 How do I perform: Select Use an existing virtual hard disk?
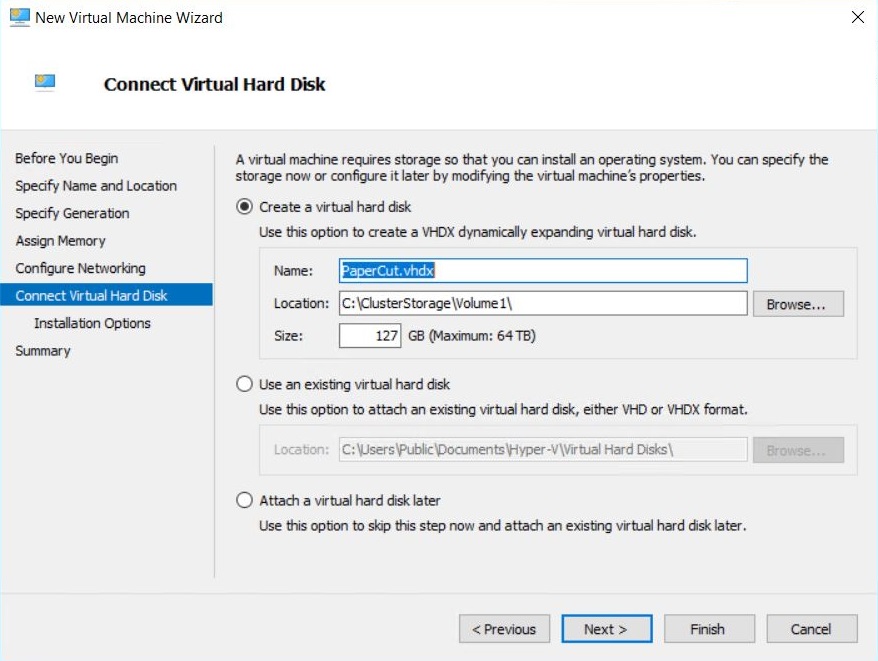pyautogui.click(x=244, y=384)
